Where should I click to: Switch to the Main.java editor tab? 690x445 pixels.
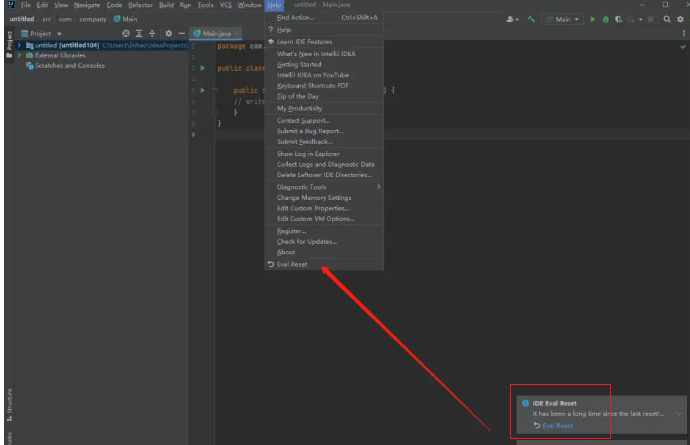[x=217, y=33]
